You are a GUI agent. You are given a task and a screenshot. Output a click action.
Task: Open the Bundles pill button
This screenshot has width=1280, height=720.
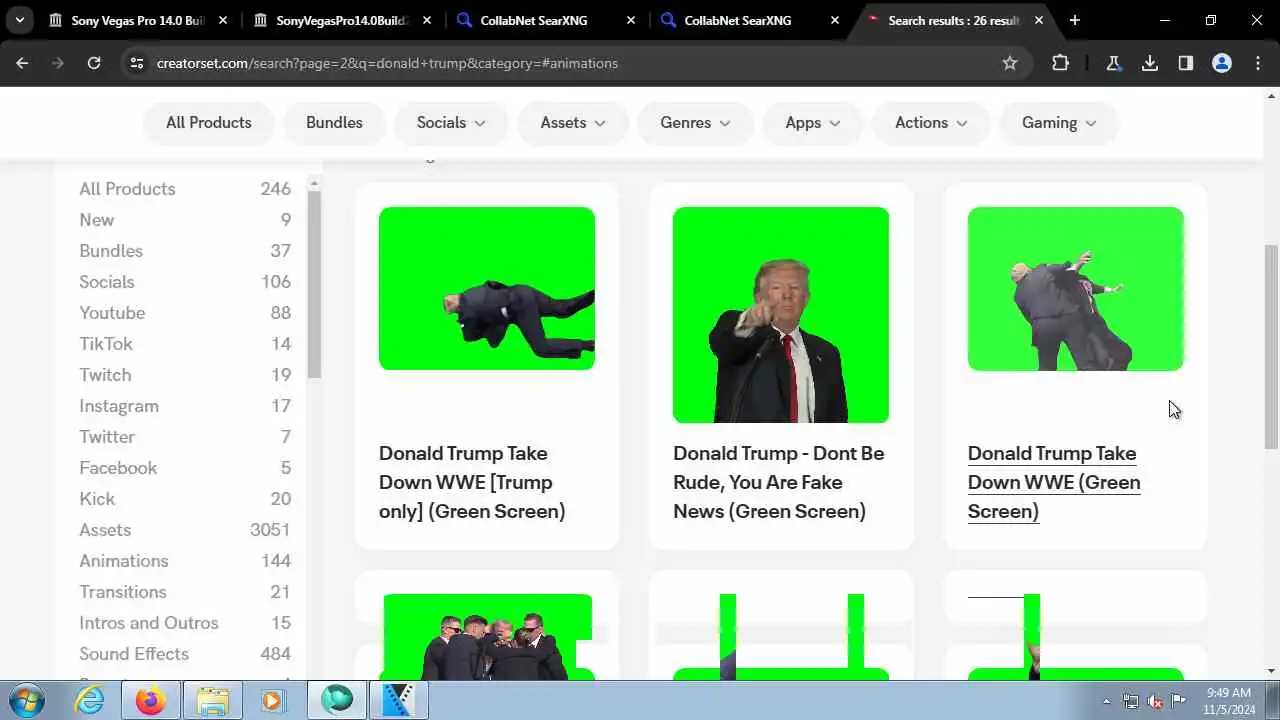(334, 123)
